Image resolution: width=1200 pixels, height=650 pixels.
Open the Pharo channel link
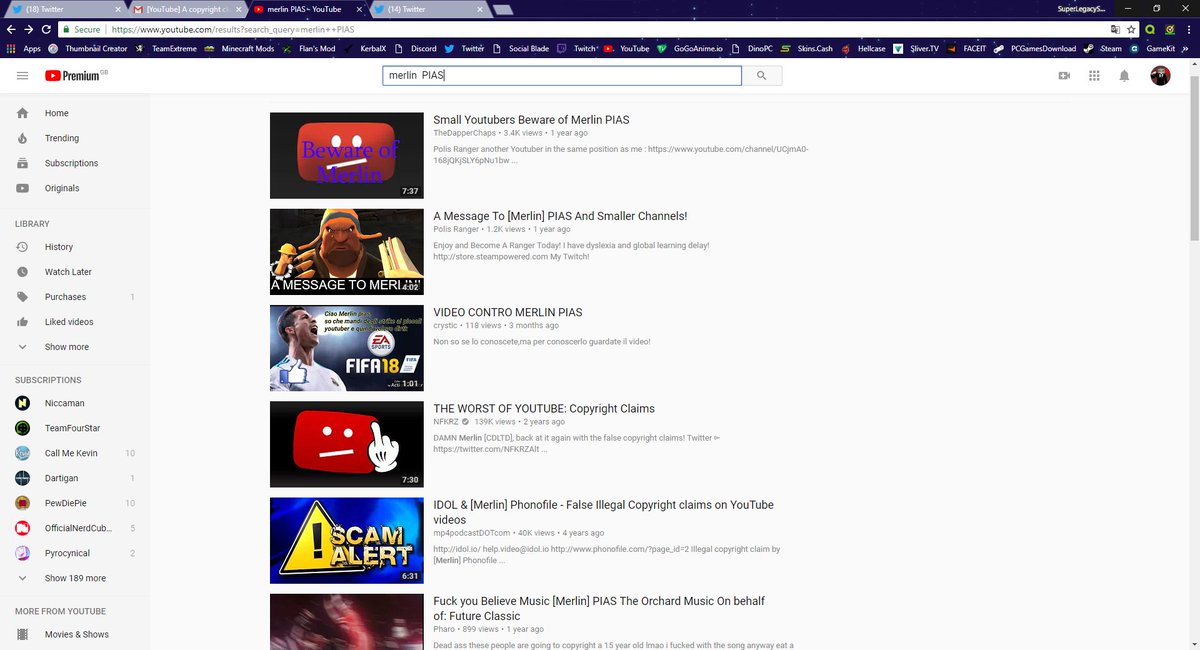pyautogui.click(x=445, y=629)
